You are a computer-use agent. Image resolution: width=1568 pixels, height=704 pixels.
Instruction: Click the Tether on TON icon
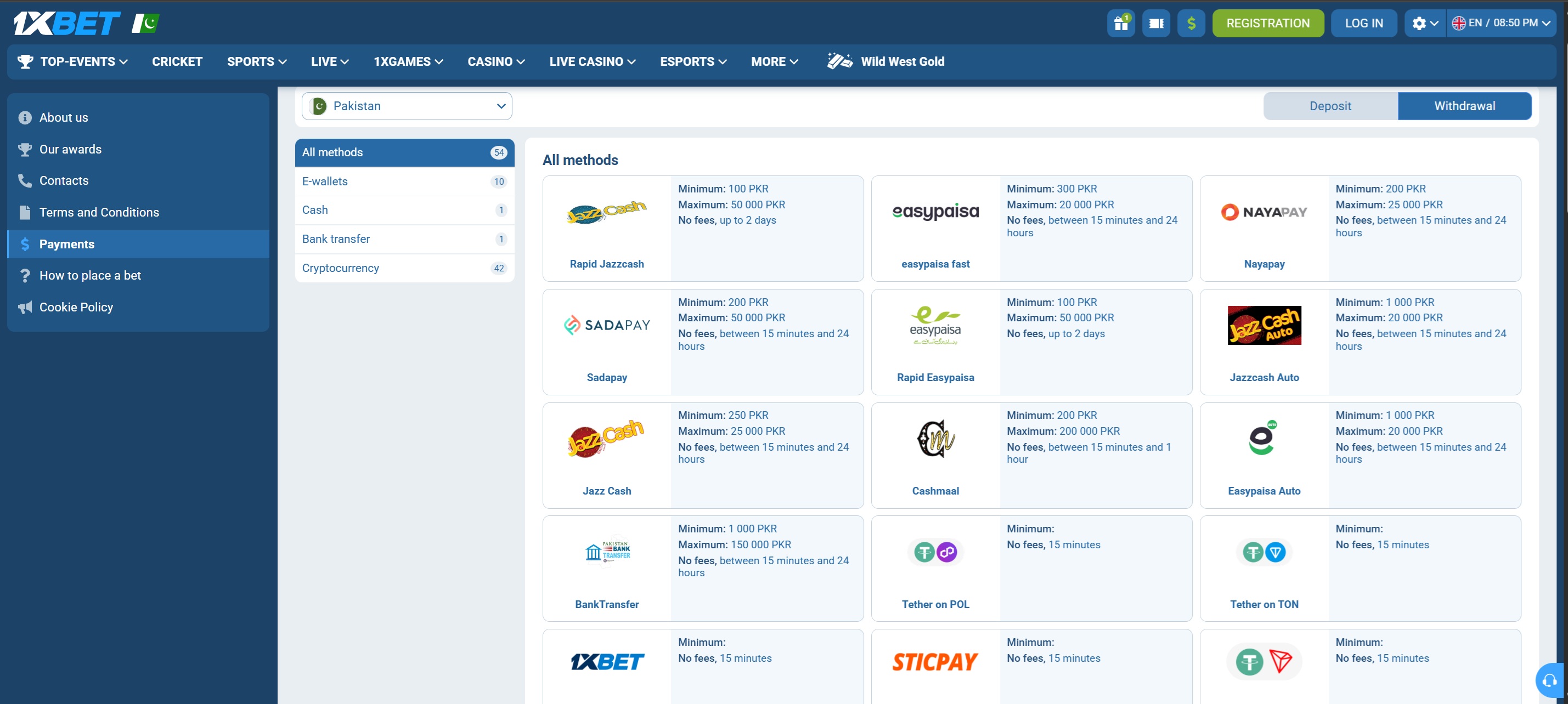pyautogui.click(x=1264, y=553)
